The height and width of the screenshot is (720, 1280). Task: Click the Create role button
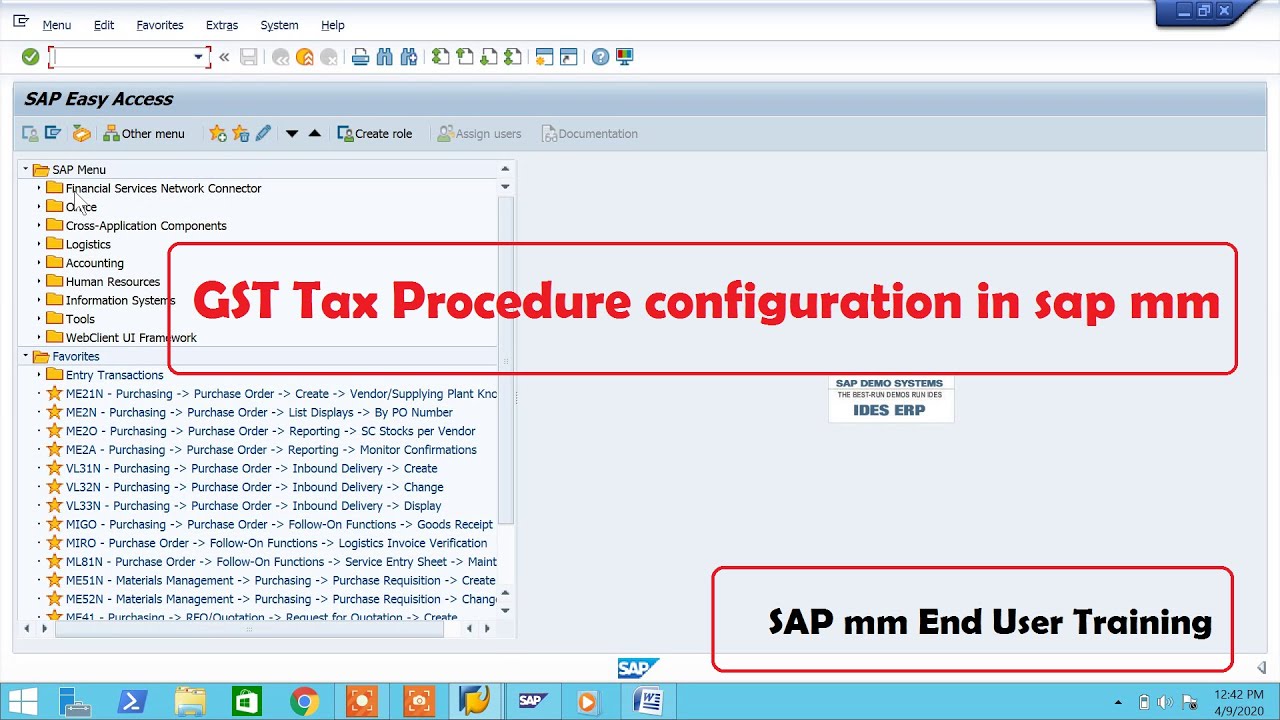(x=375, y=133)
